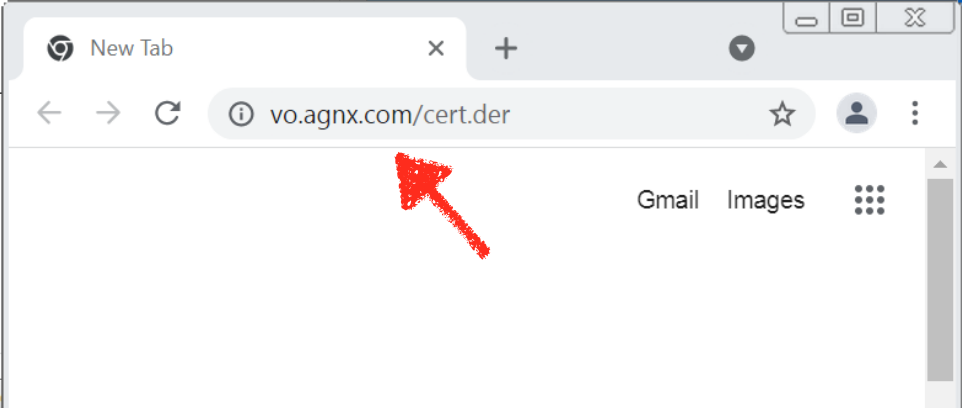Close the New Tab tab
The width and height of the screenshot is (962, 408).
pos(436,48)
